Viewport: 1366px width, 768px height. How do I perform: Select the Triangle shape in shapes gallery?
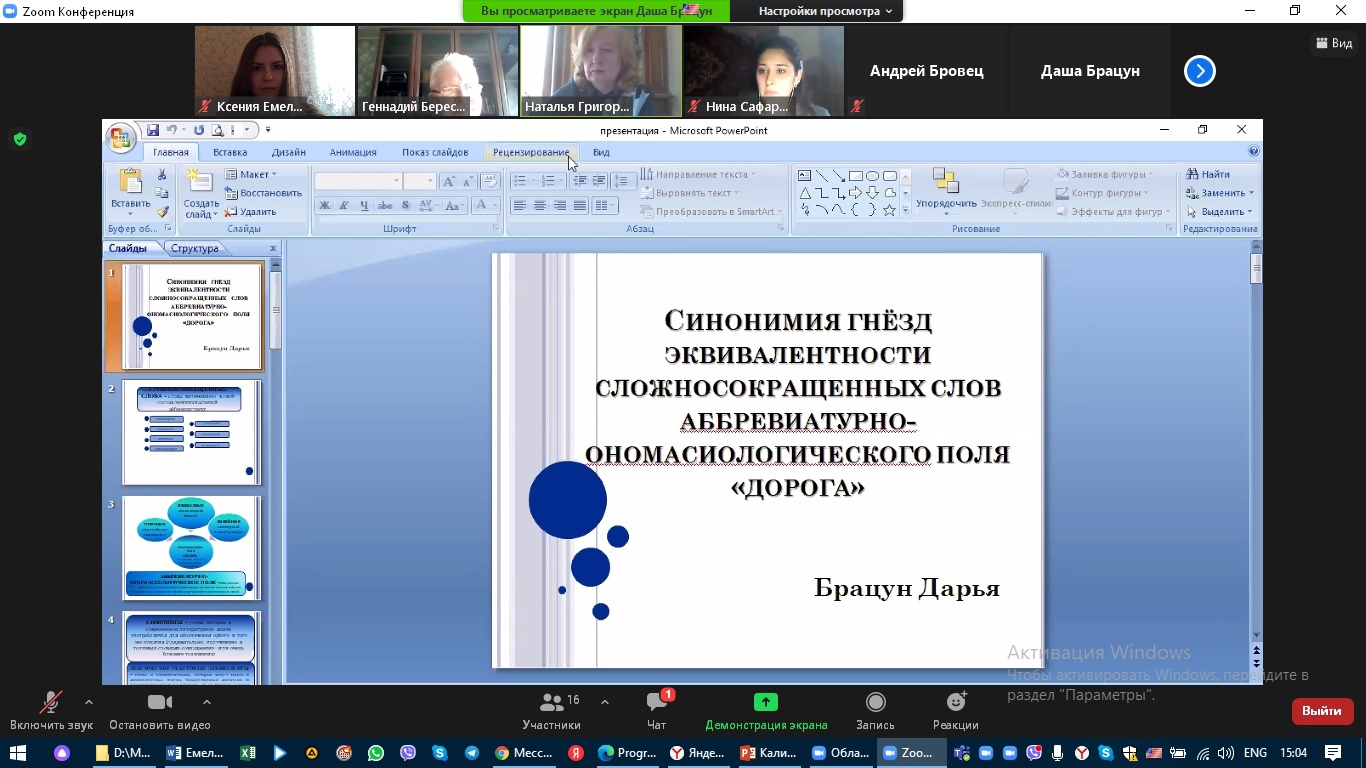[x=804, y=193]
